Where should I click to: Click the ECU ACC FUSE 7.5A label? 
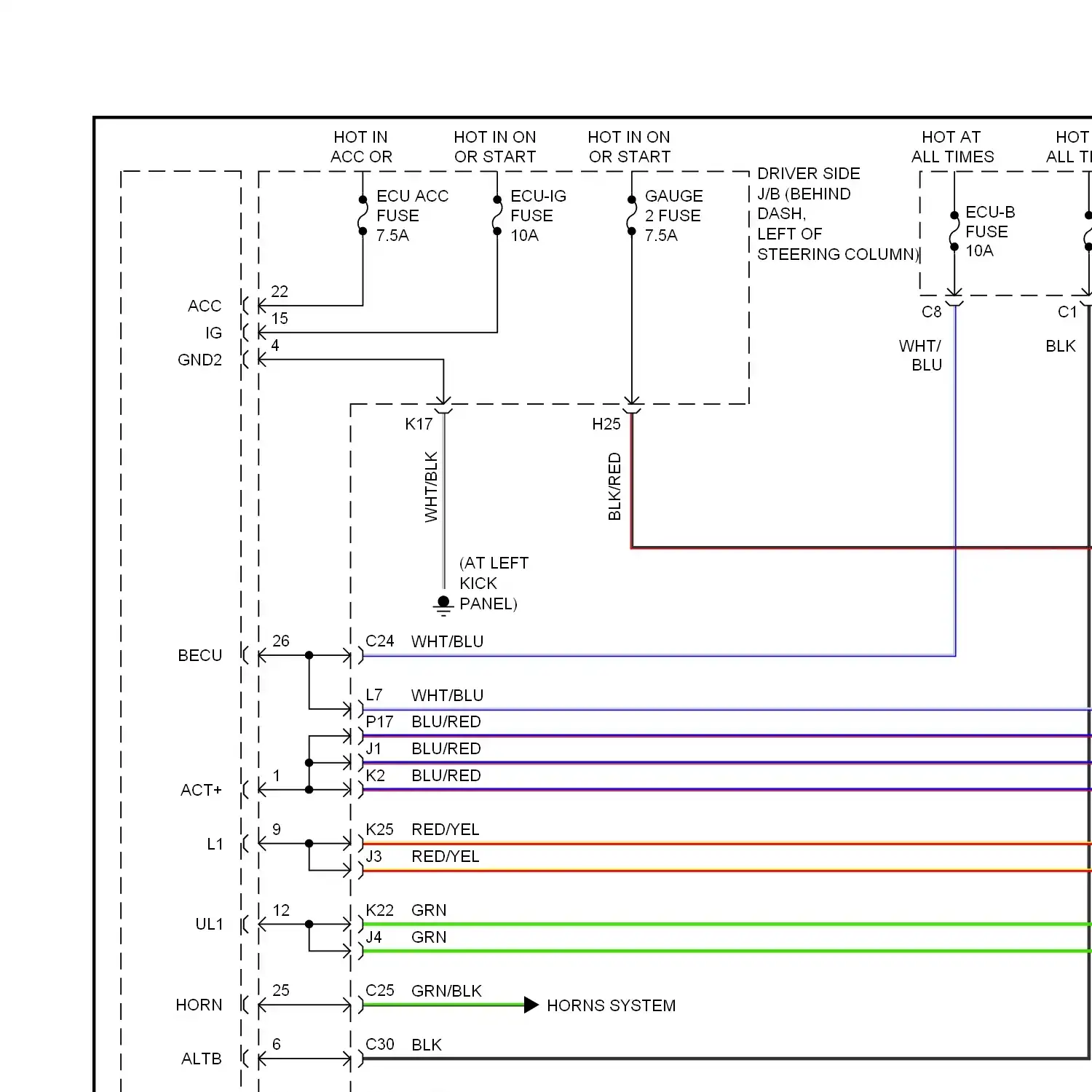(412, 215)
